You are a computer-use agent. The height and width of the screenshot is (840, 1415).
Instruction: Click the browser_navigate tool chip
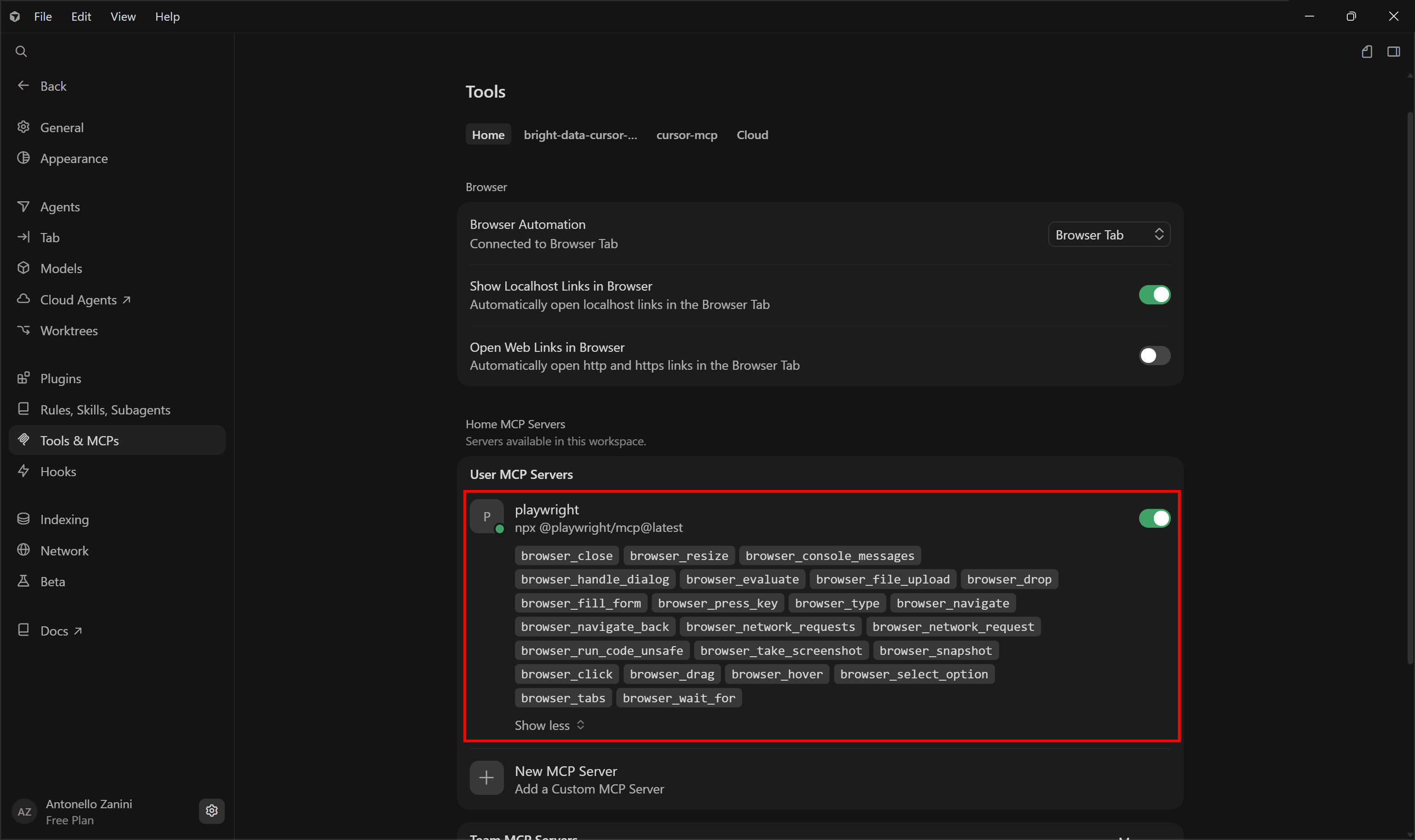point(953,603)
